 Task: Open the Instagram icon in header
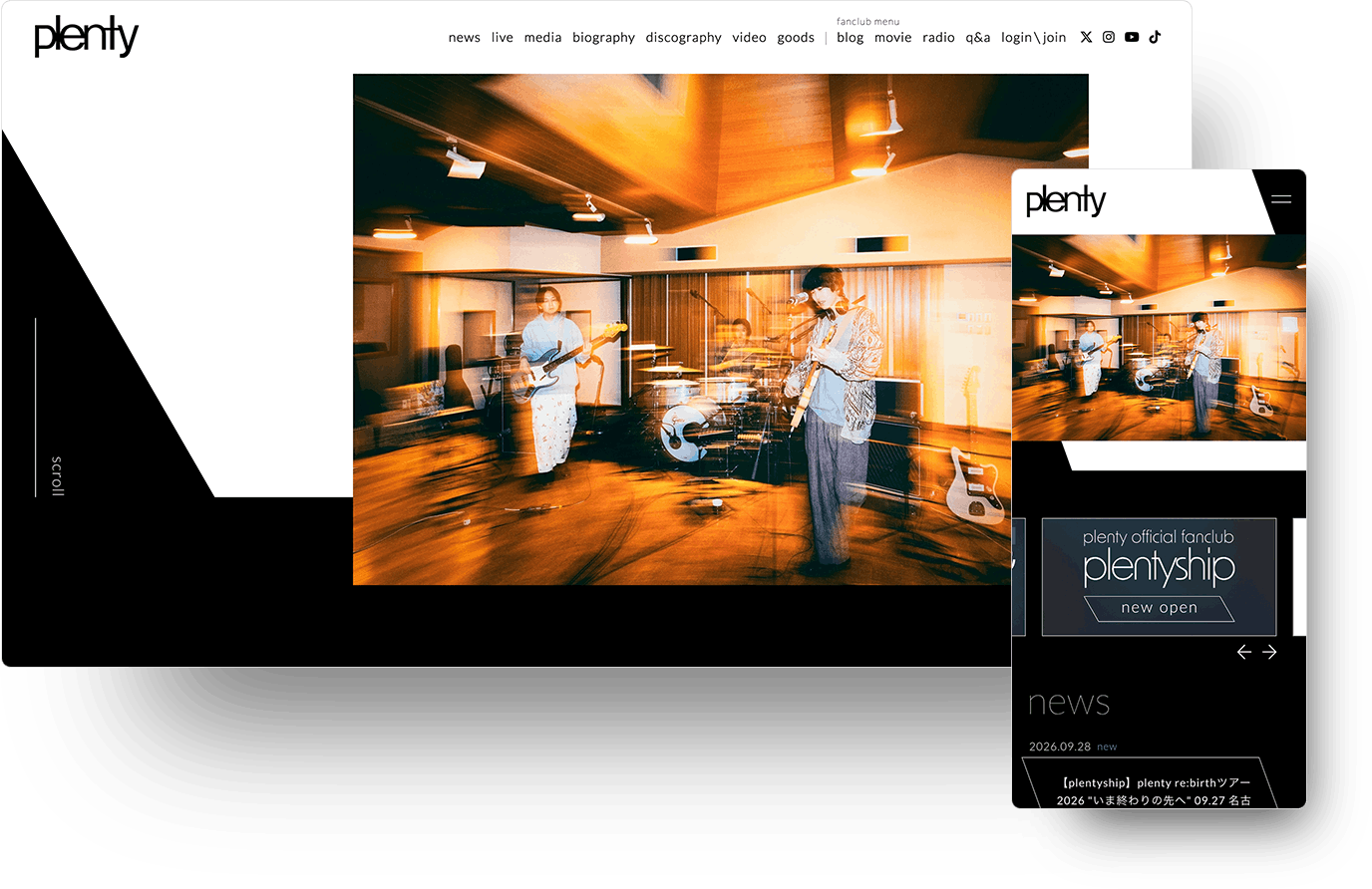1109,37
